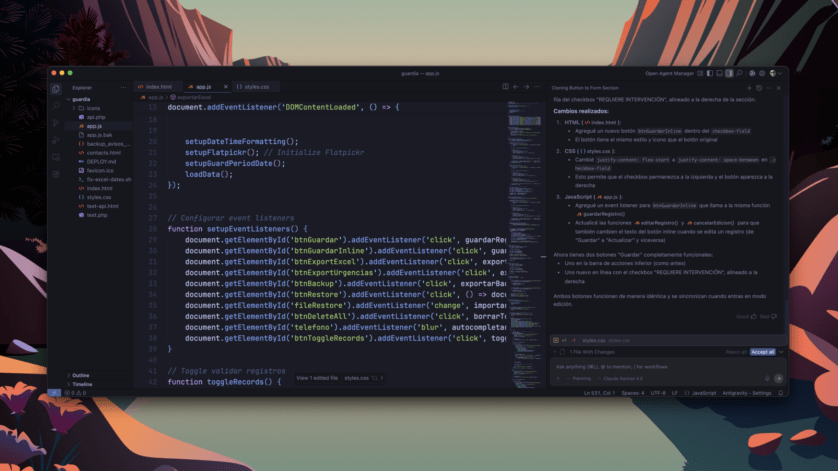This screenshot has height=471, width=838.
Task: Go back with the left arrow icon
Action: point(516,87)
